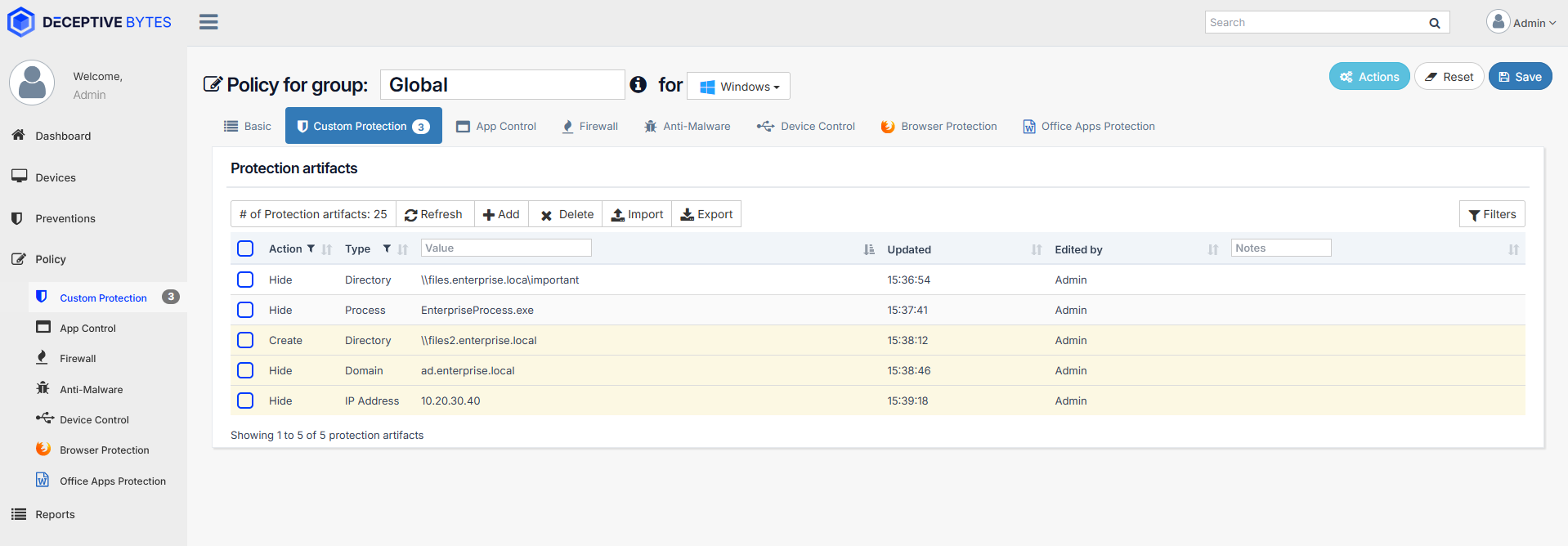
Task: Click the sidebar welcome profile avatar
Action: tap(32, 83)
